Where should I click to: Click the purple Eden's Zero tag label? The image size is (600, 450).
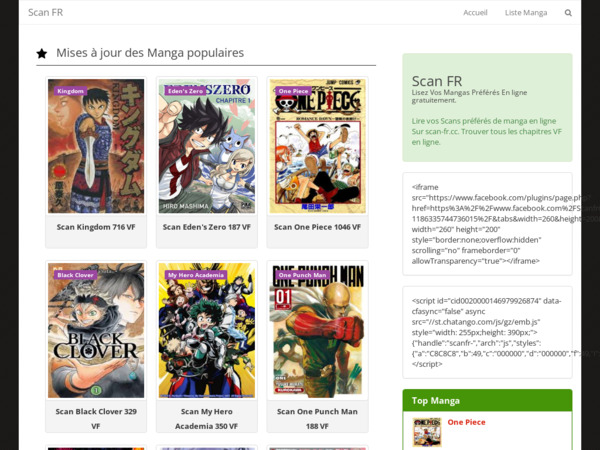[x=186, y=91]
